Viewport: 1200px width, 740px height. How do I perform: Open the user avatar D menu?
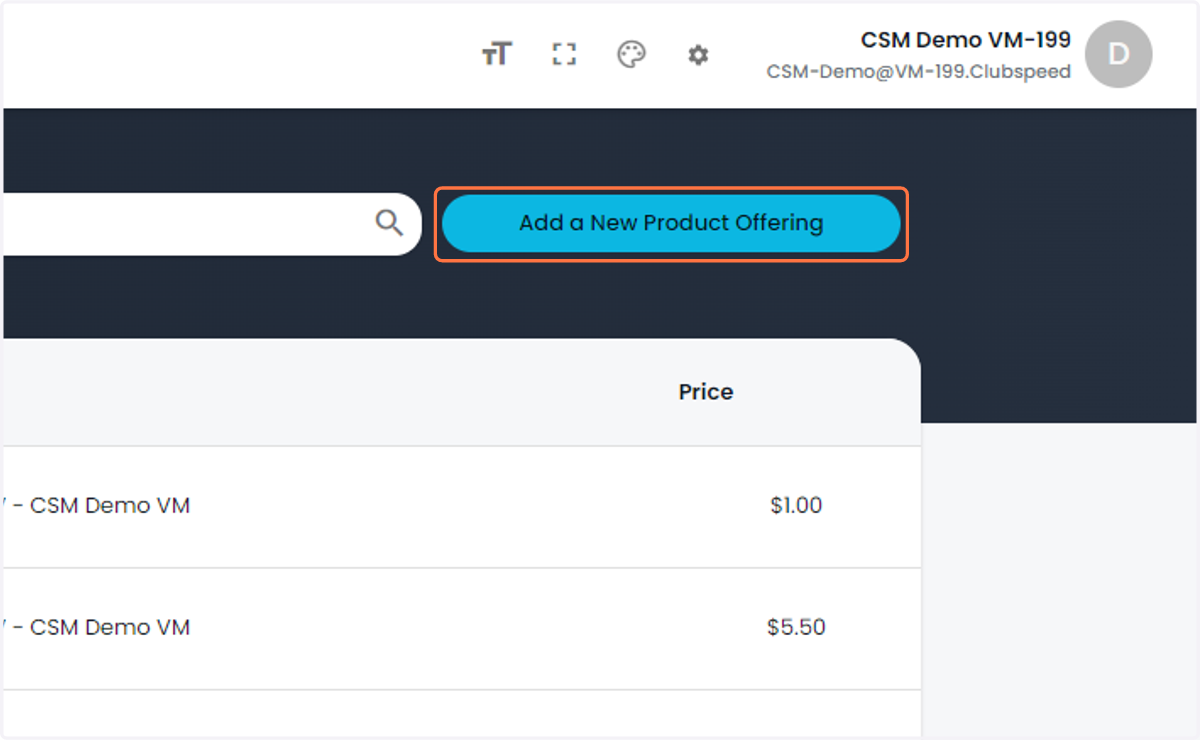click(x=1119, y=54)
